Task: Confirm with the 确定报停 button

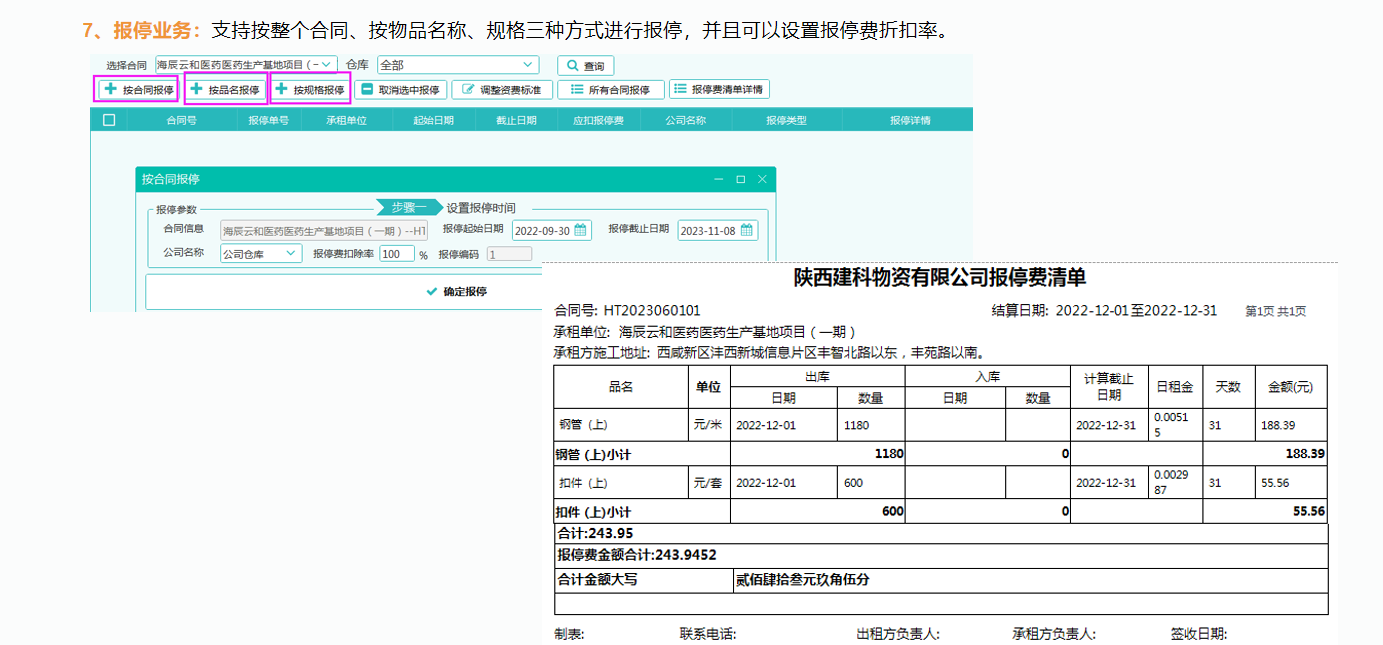Action: click(x=456, y=292)
